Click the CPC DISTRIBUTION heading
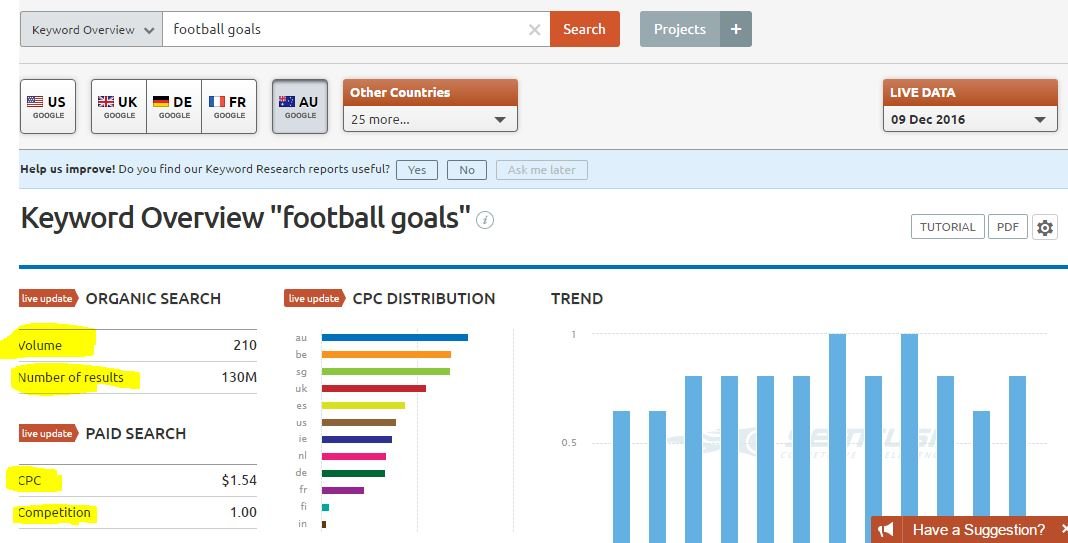 [424, 298]
